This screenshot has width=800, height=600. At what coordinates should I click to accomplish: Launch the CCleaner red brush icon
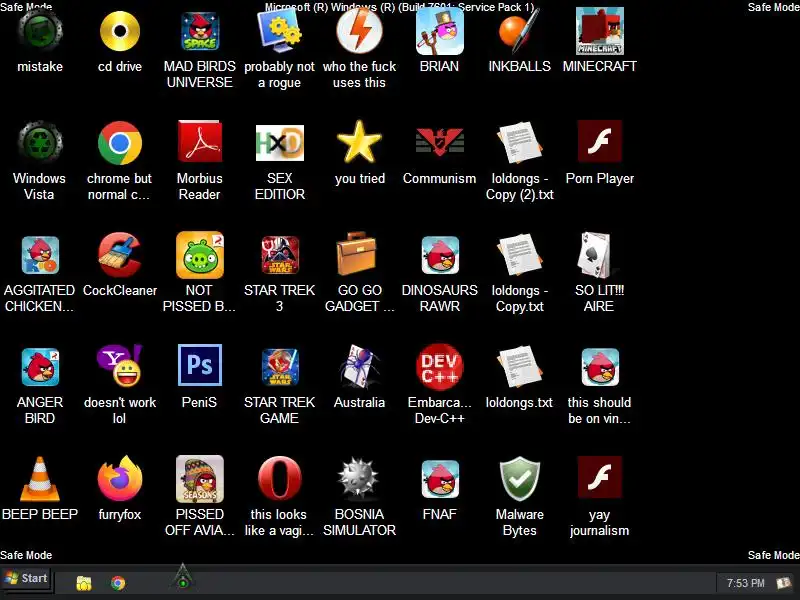pyautogui.click(x=120, y=255)
